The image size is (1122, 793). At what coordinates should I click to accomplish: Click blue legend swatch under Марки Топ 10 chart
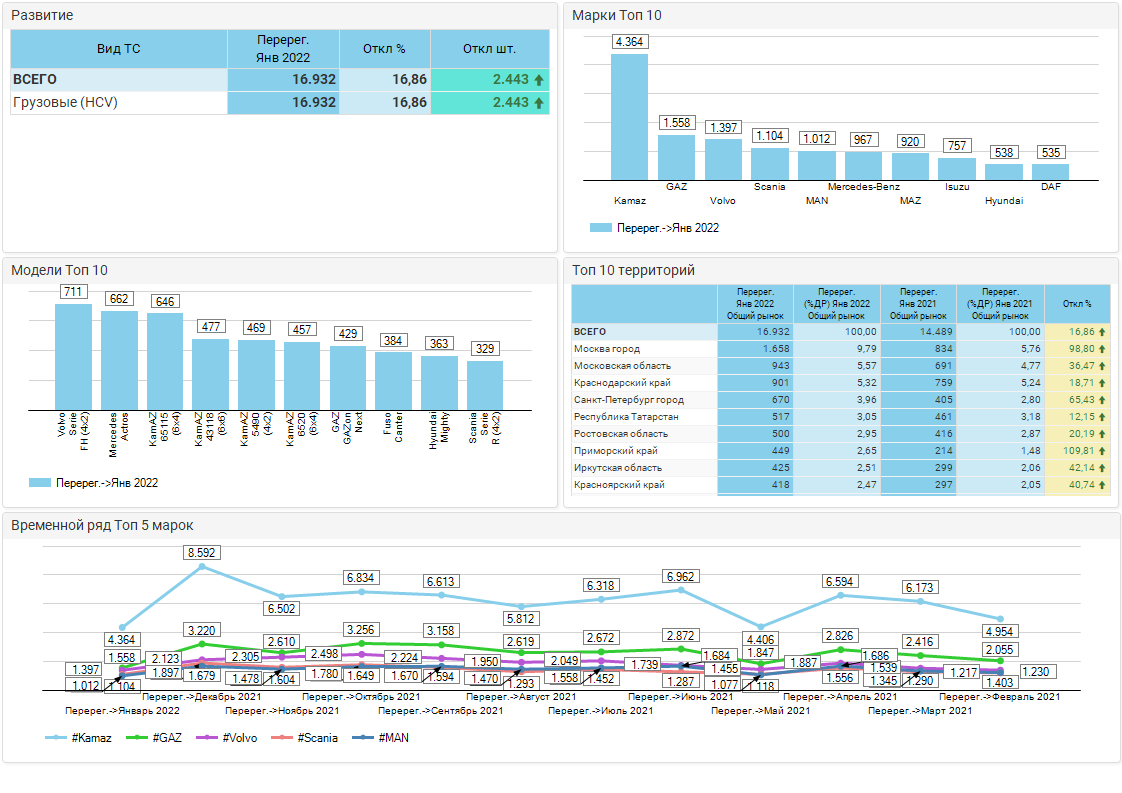pyautogui.click(x=600, y=228)
